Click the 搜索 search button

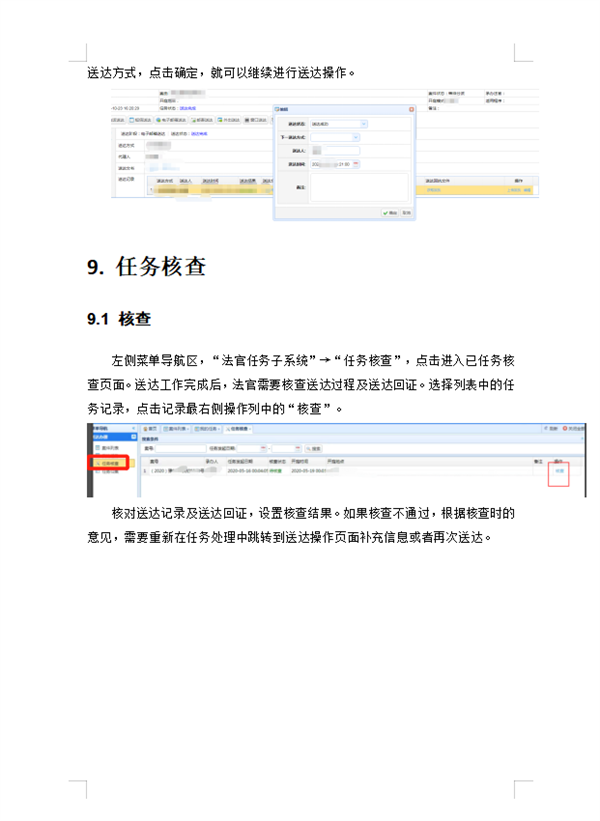click(313, 449)
